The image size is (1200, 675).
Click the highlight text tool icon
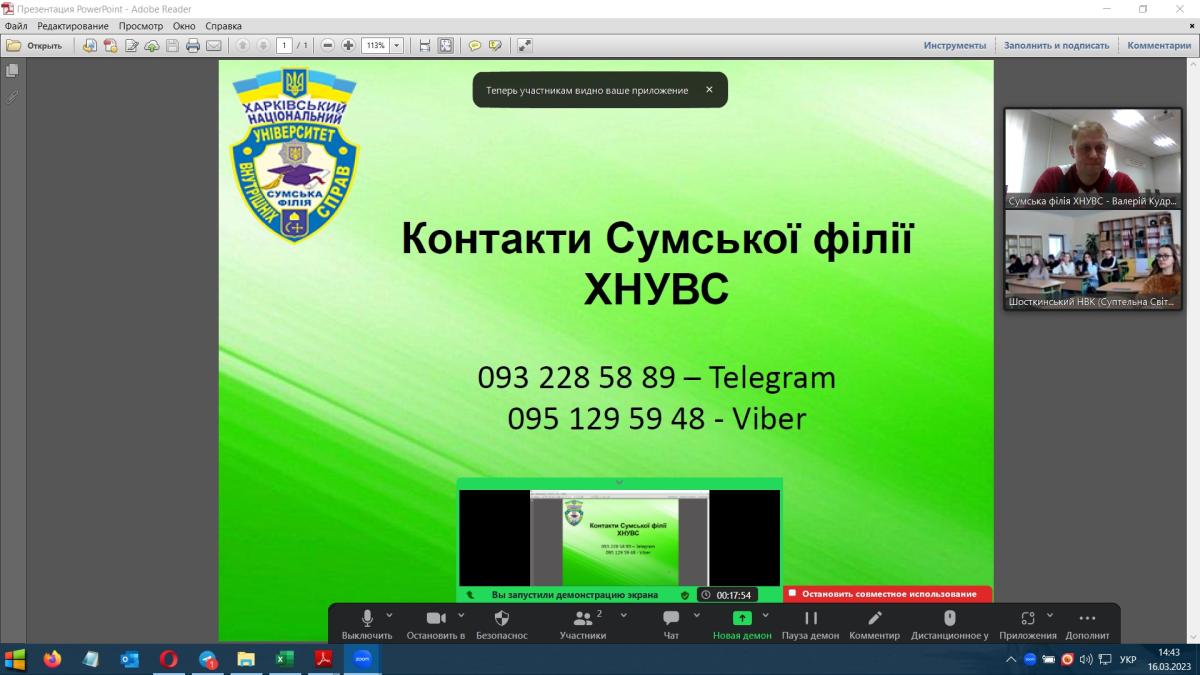point(495,45)
